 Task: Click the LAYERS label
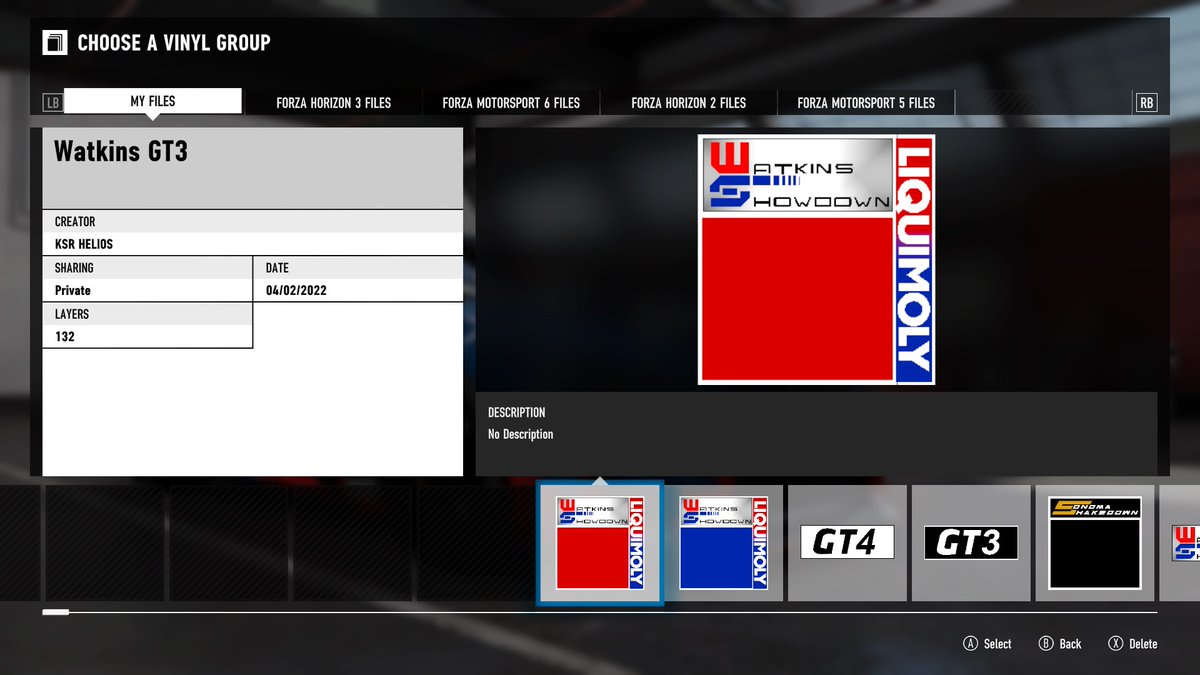(x=72, y=314)
